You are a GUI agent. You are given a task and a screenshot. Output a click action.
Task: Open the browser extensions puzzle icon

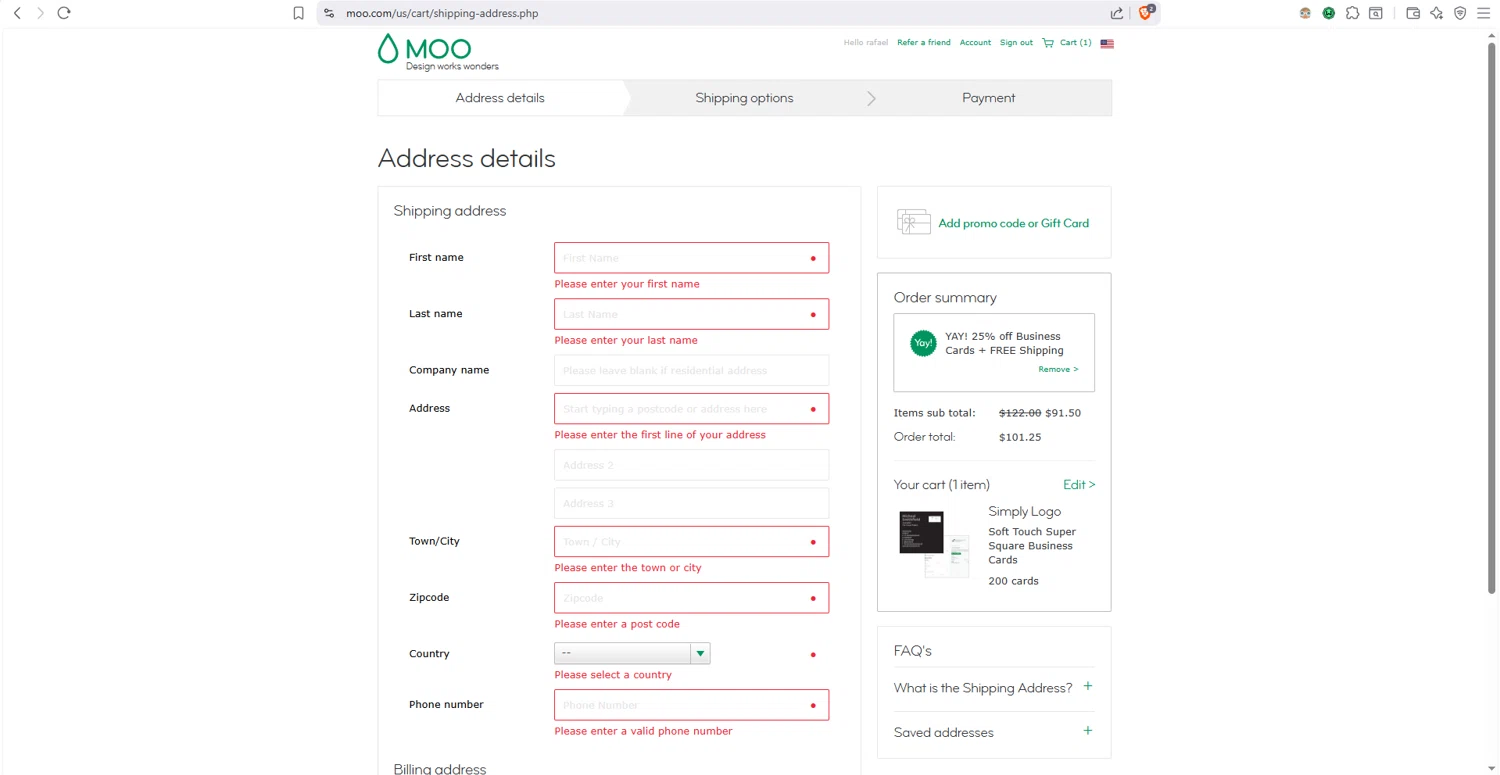coord(1352,13)
